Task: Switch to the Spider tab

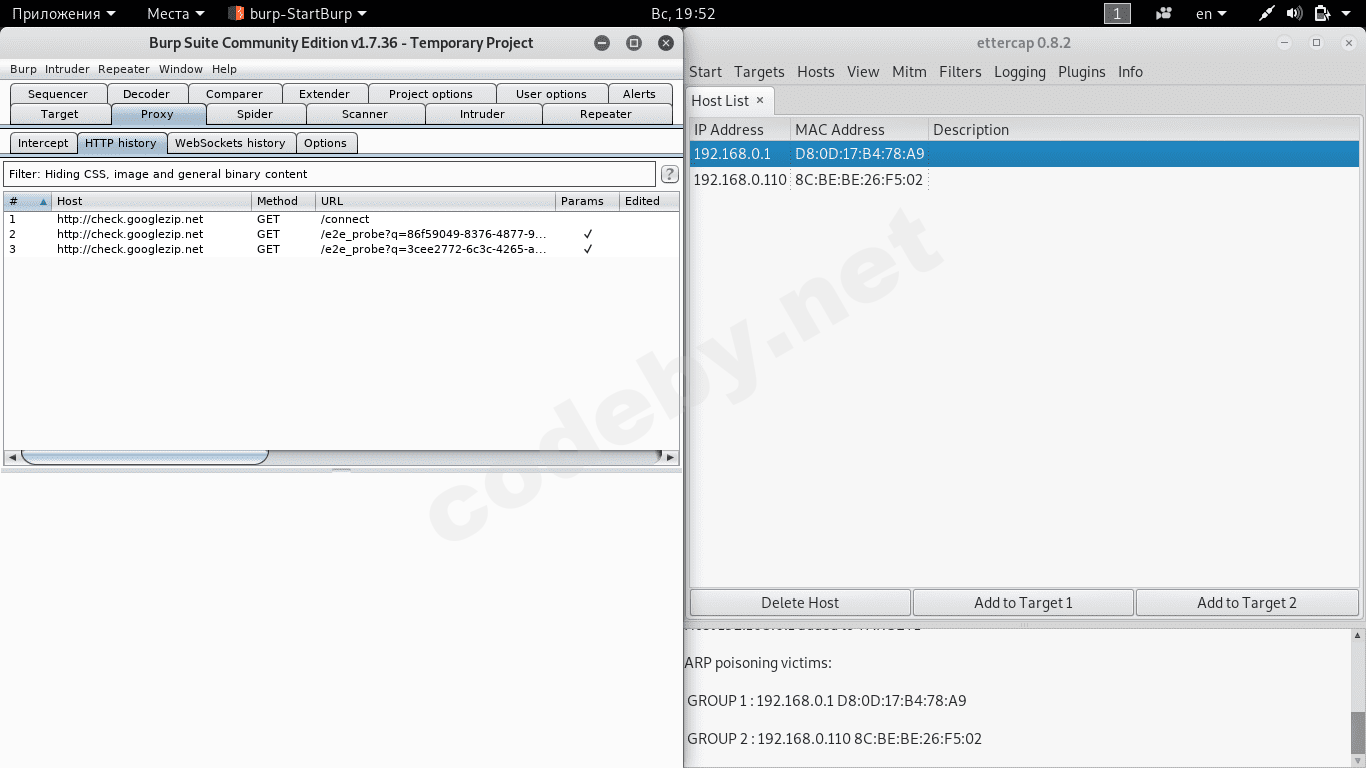Action: 255,114
